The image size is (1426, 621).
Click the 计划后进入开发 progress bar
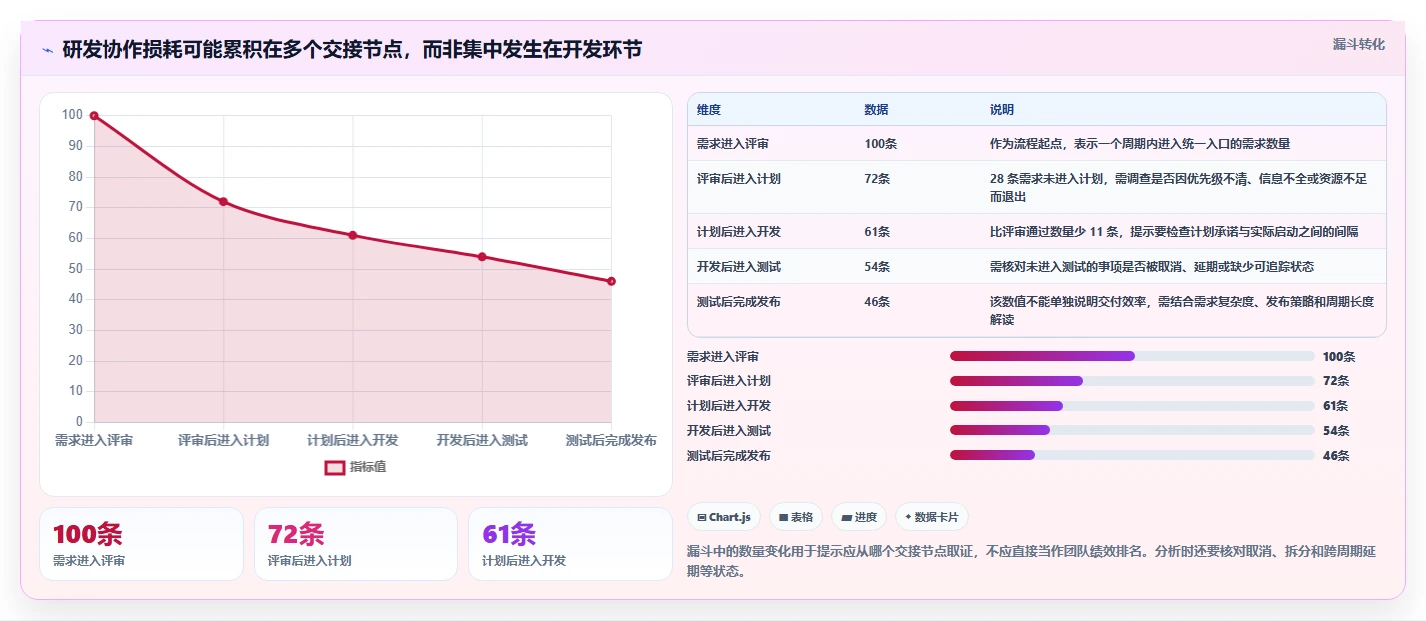pyautogui.click(x=1132, y=406)
